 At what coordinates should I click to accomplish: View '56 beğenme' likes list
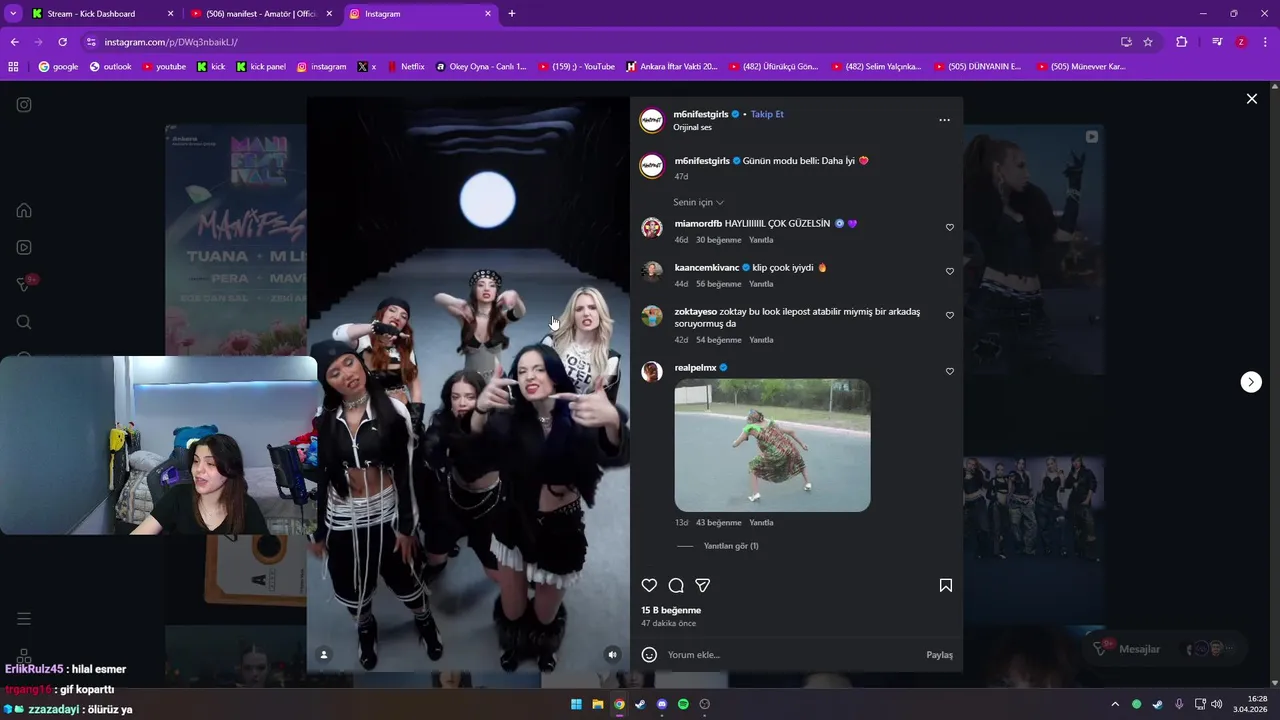coord(719,284)
